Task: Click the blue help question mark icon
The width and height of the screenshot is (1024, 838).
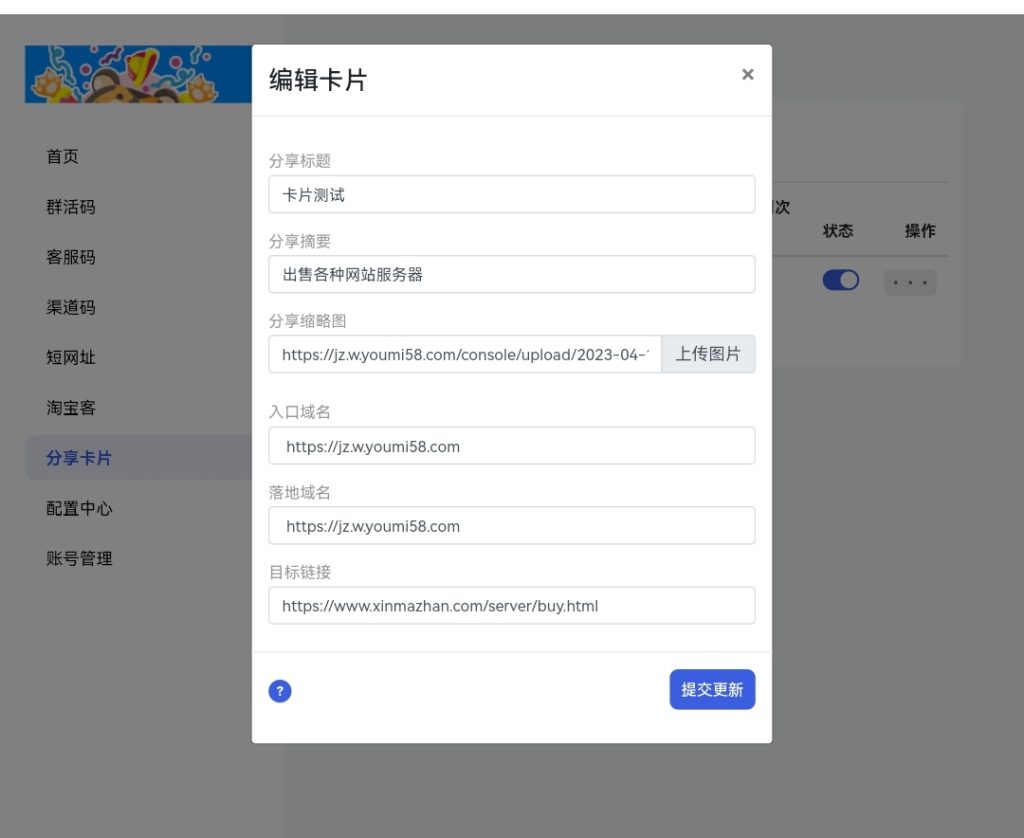Action: tap(280, 691)
